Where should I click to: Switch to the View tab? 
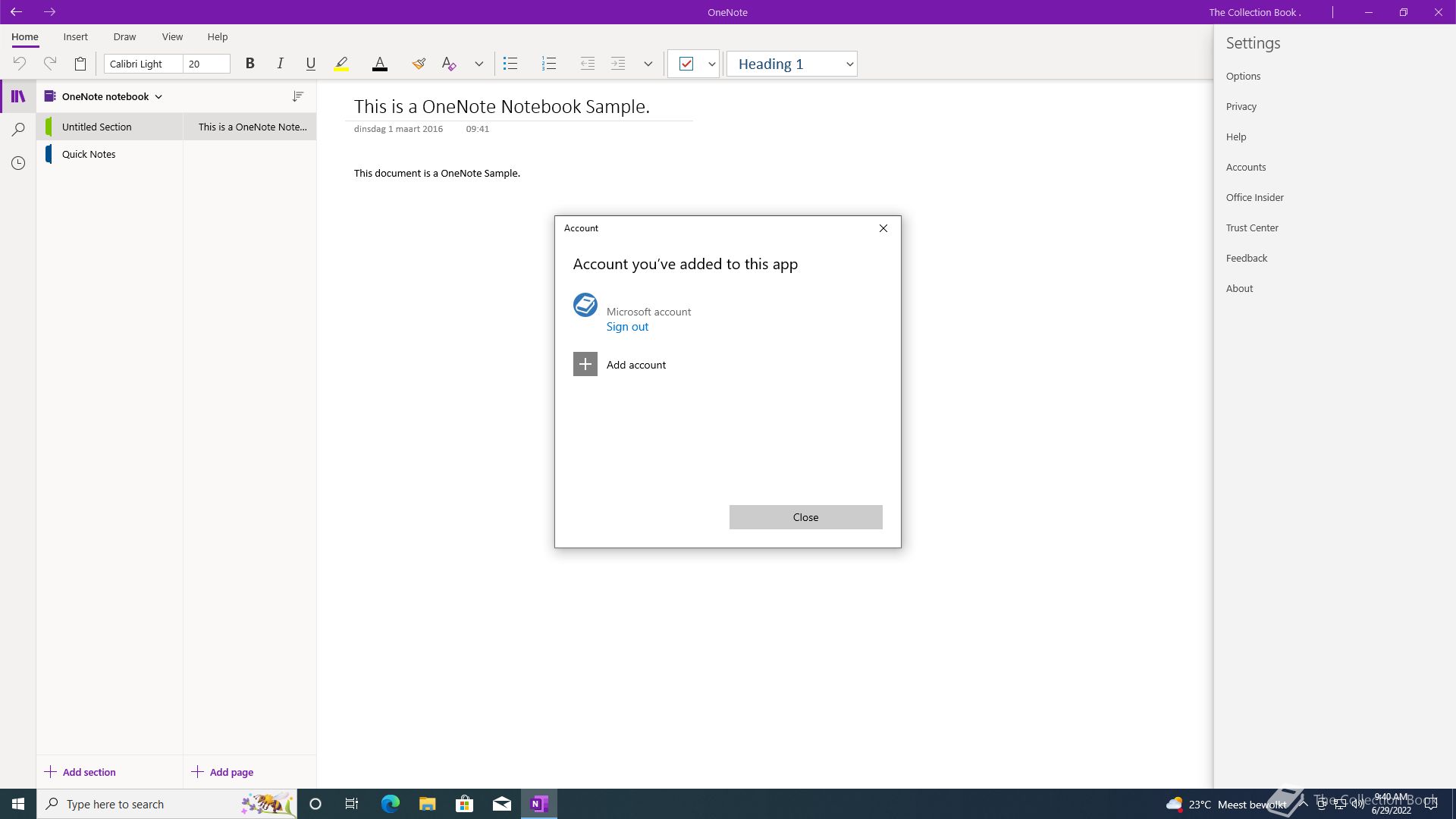[x=172, y=36]
